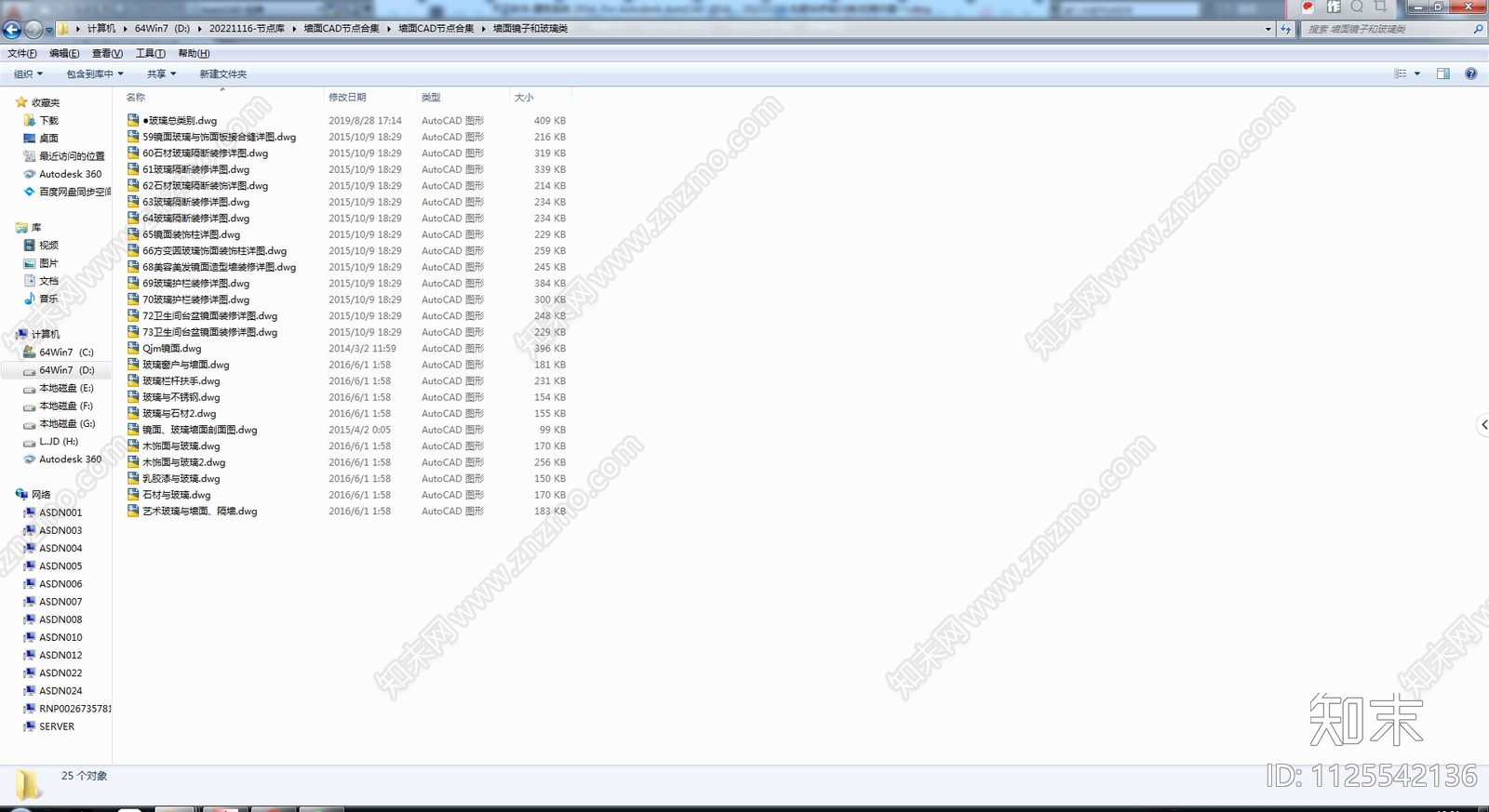The image size is (1489, 812).
Task: Click the icon beside 玻璃栏杆扶手.dwg
Action: pyautogui.click(x=133, y=380)
